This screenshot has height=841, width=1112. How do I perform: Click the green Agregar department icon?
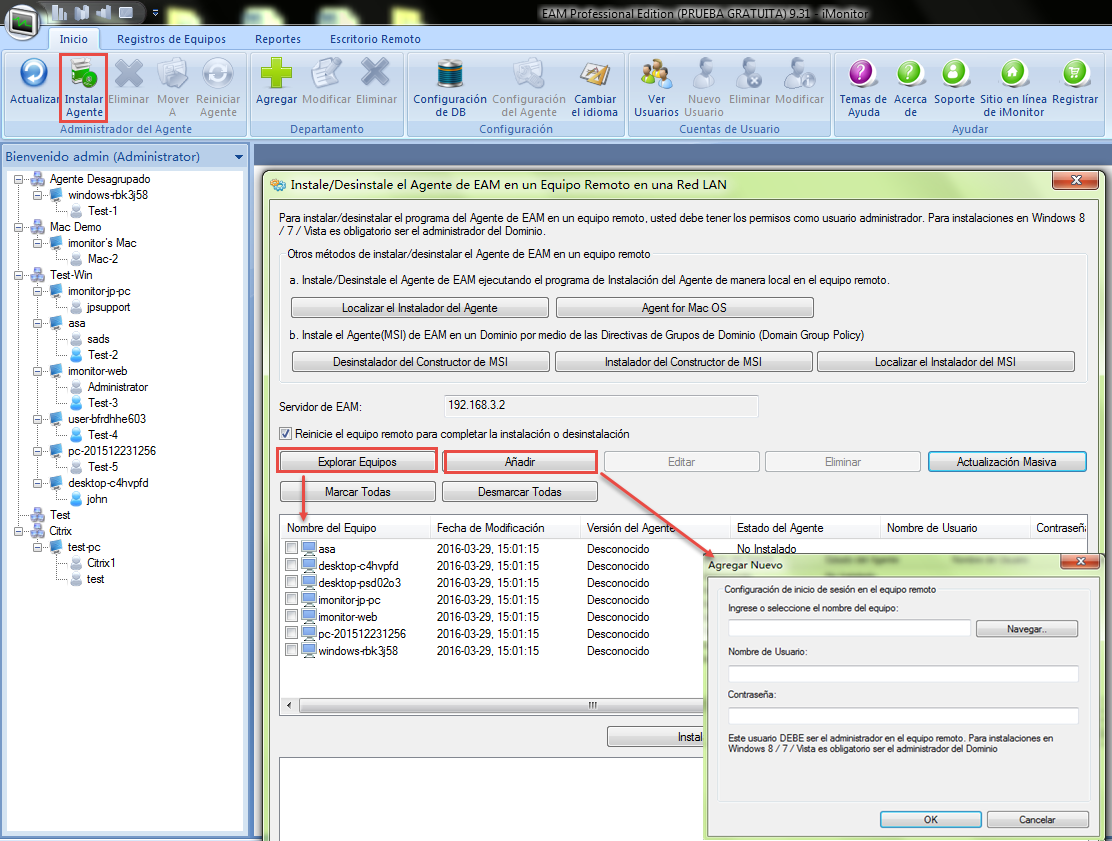[x=276, y=75]
